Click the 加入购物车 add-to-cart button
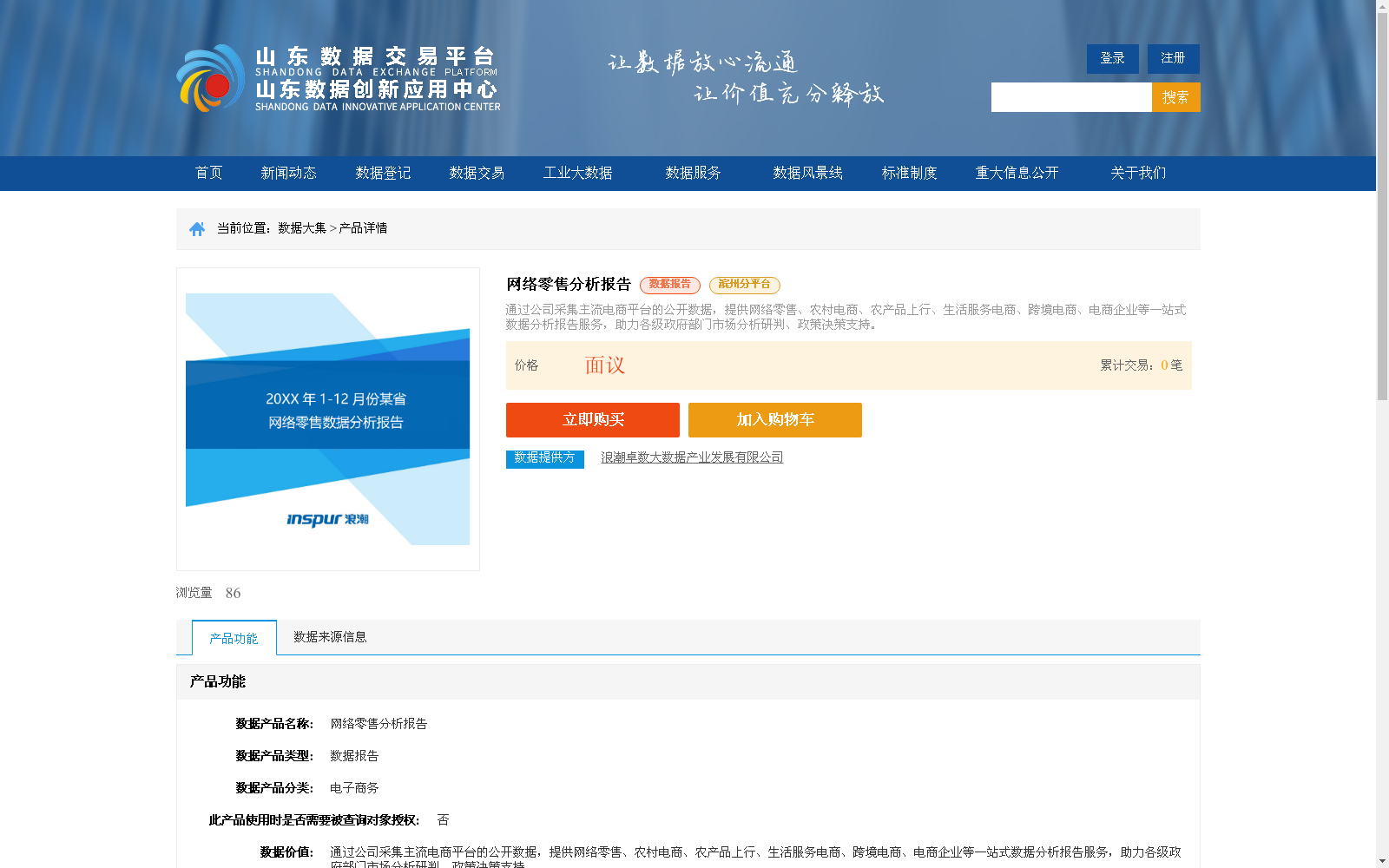 [x=775, y=420]
